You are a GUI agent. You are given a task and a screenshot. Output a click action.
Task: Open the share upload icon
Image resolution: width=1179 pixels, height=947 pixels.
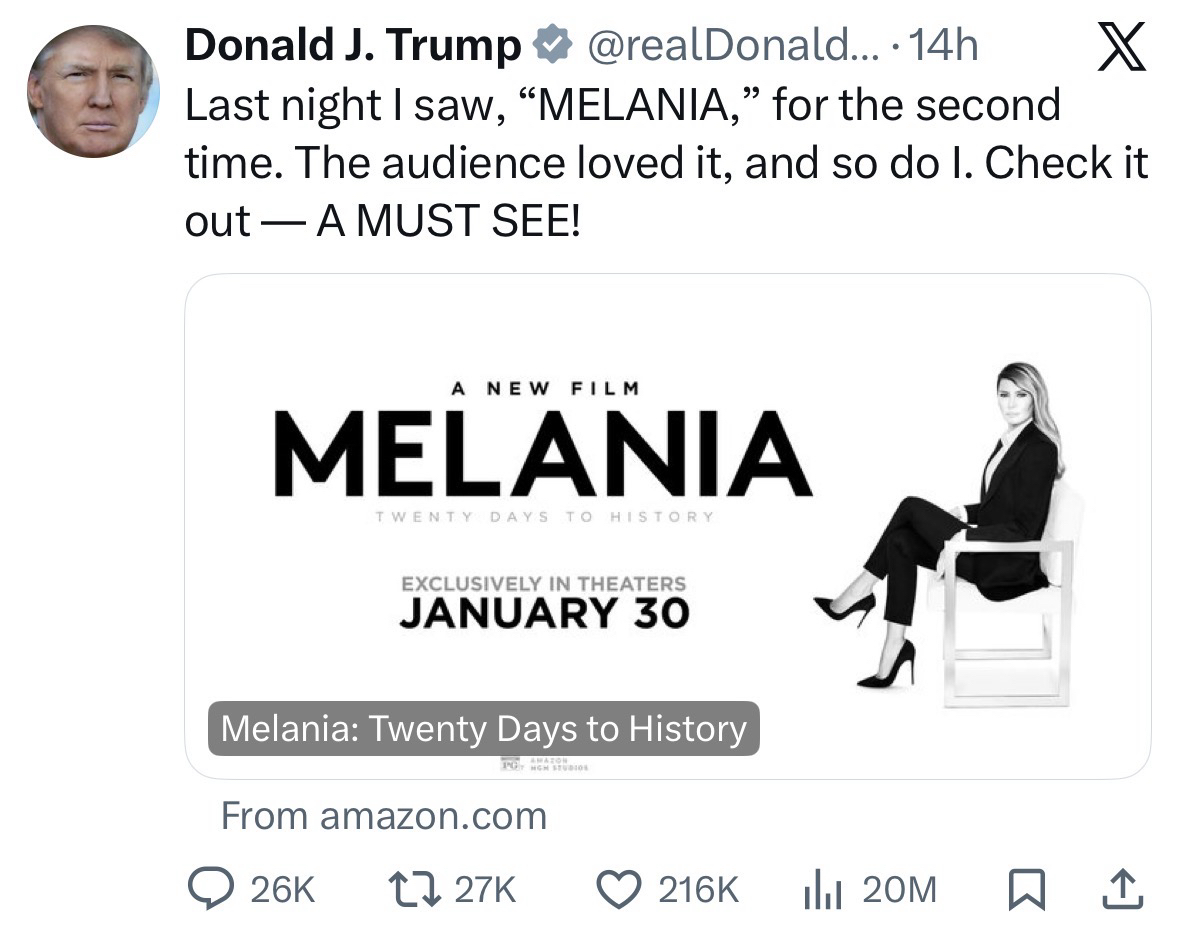(1124, 888)
